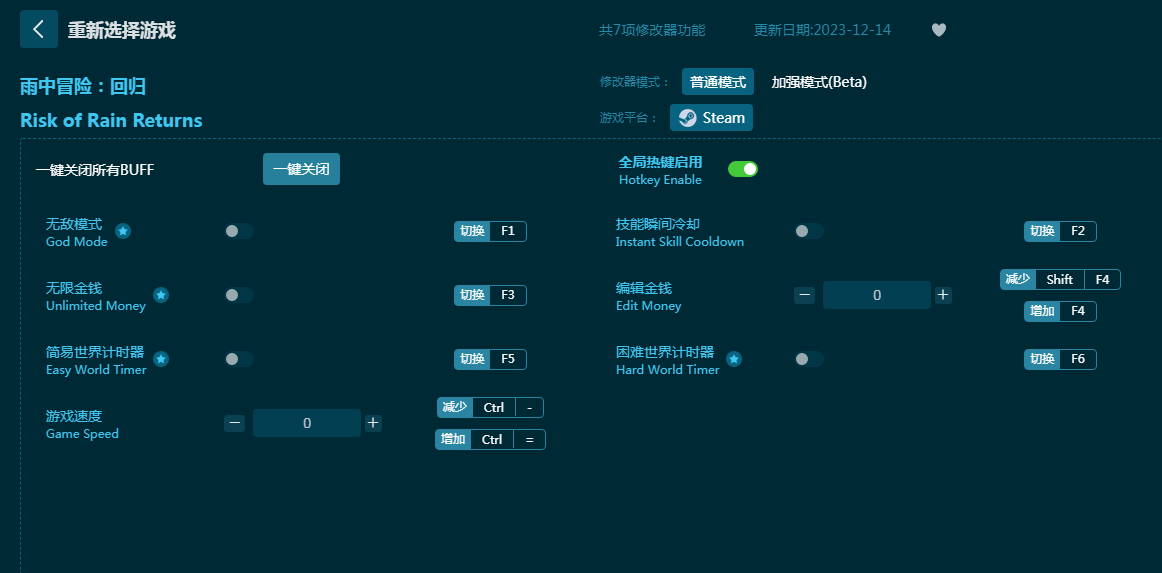This screenshot has height=573, width=1162.
Task: Decrease Game Speed with the minus button
Action: [x=234, y=423]
